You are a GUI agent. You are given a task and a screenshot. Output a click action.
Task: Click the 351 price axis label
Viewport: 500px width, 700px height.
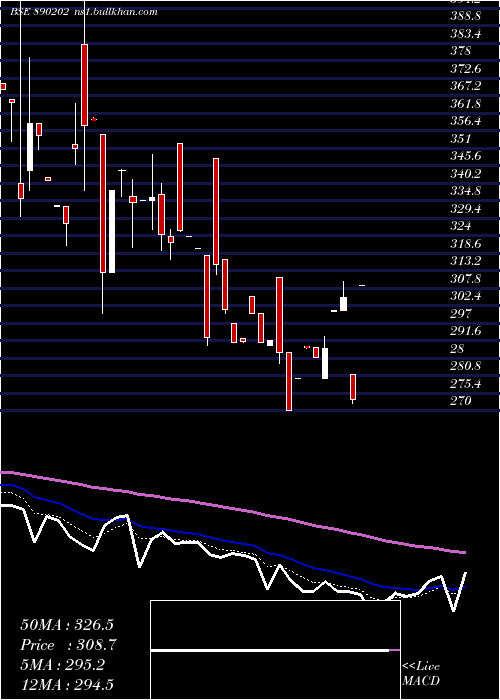(x=461, y=138)
